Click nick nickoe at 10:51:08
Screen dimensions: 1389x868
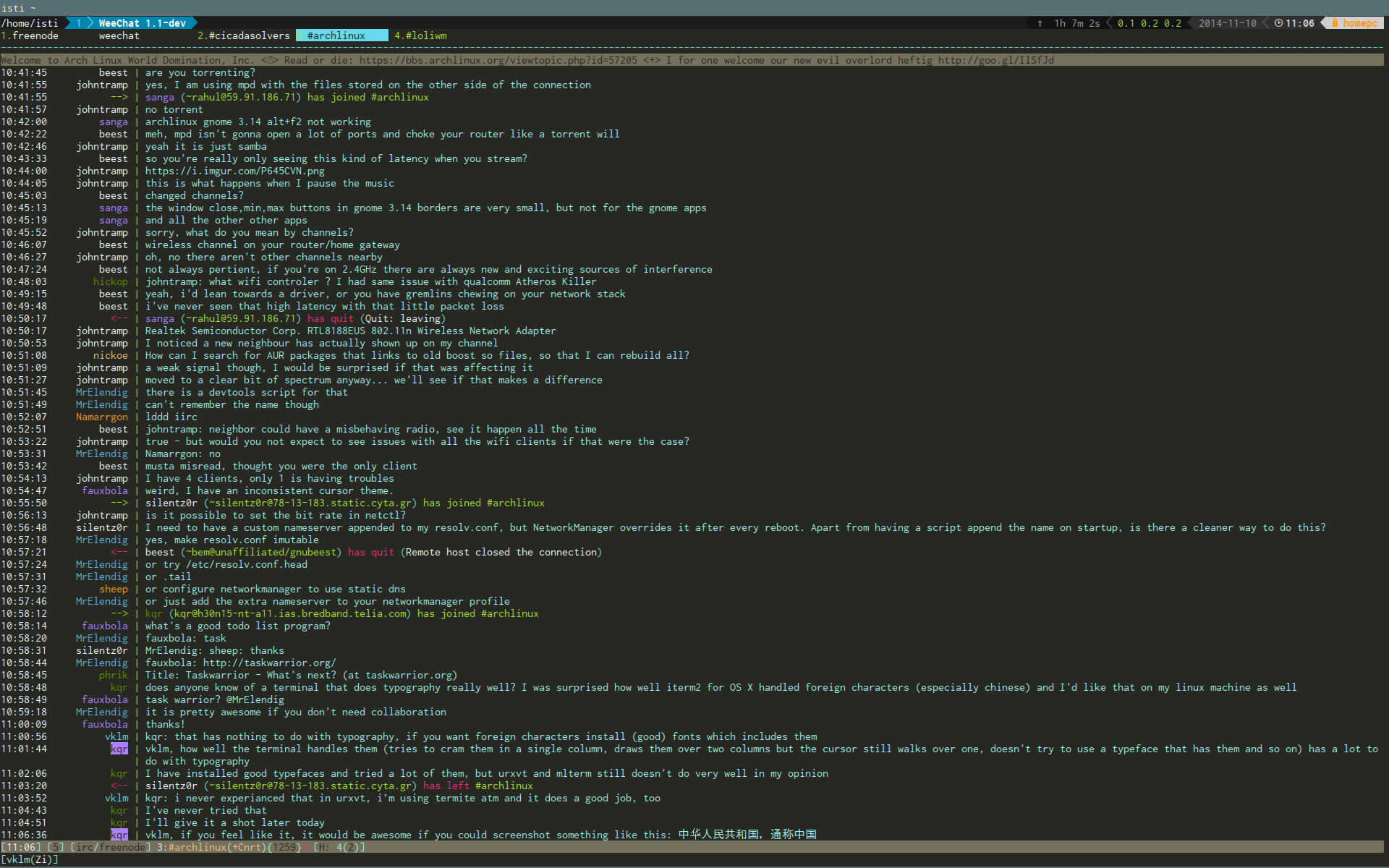[x=111, y=355]
